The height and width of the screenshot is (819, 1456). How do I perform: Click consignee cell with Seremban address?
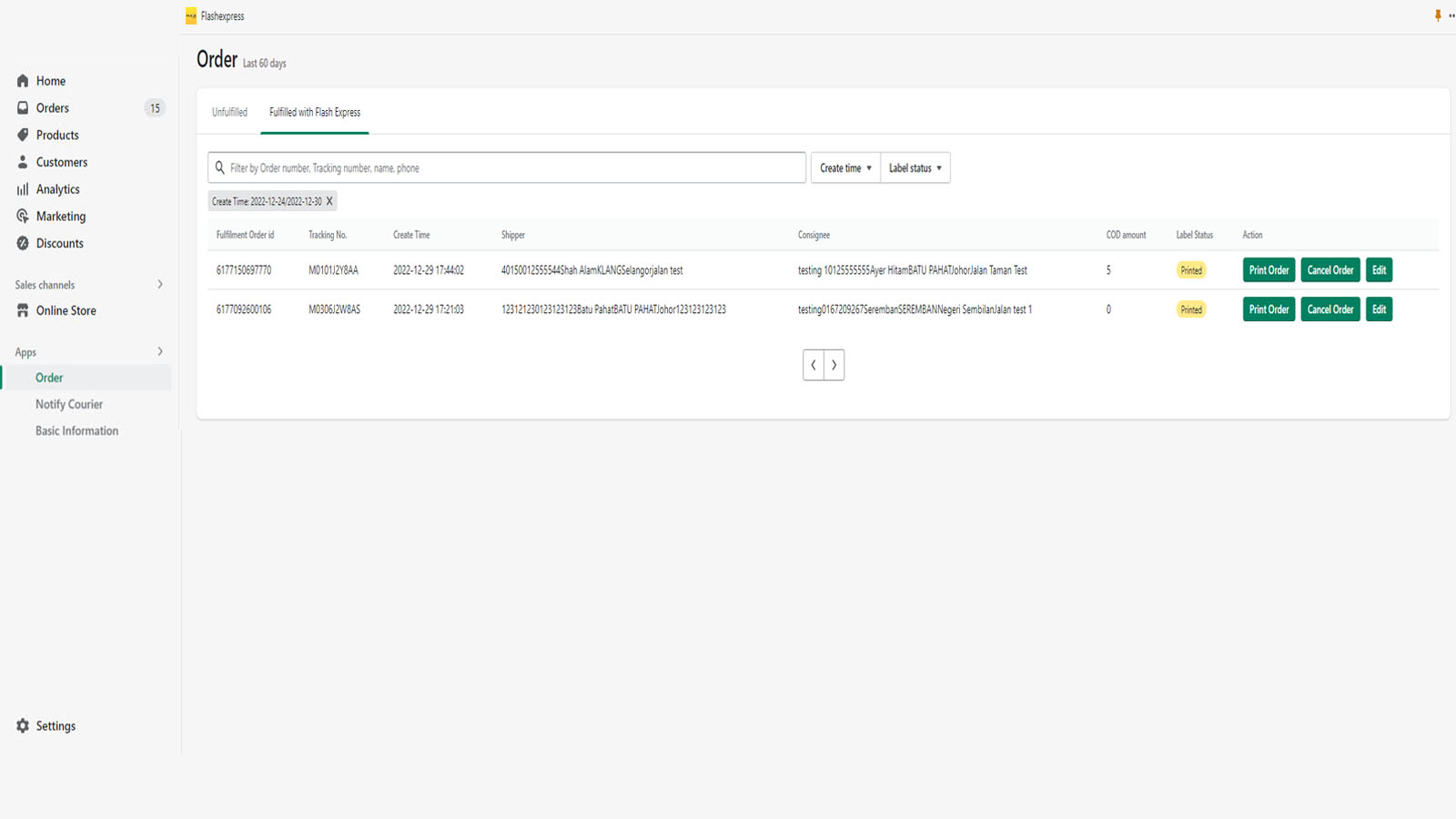pyautogui.click(x=915, y=309)
